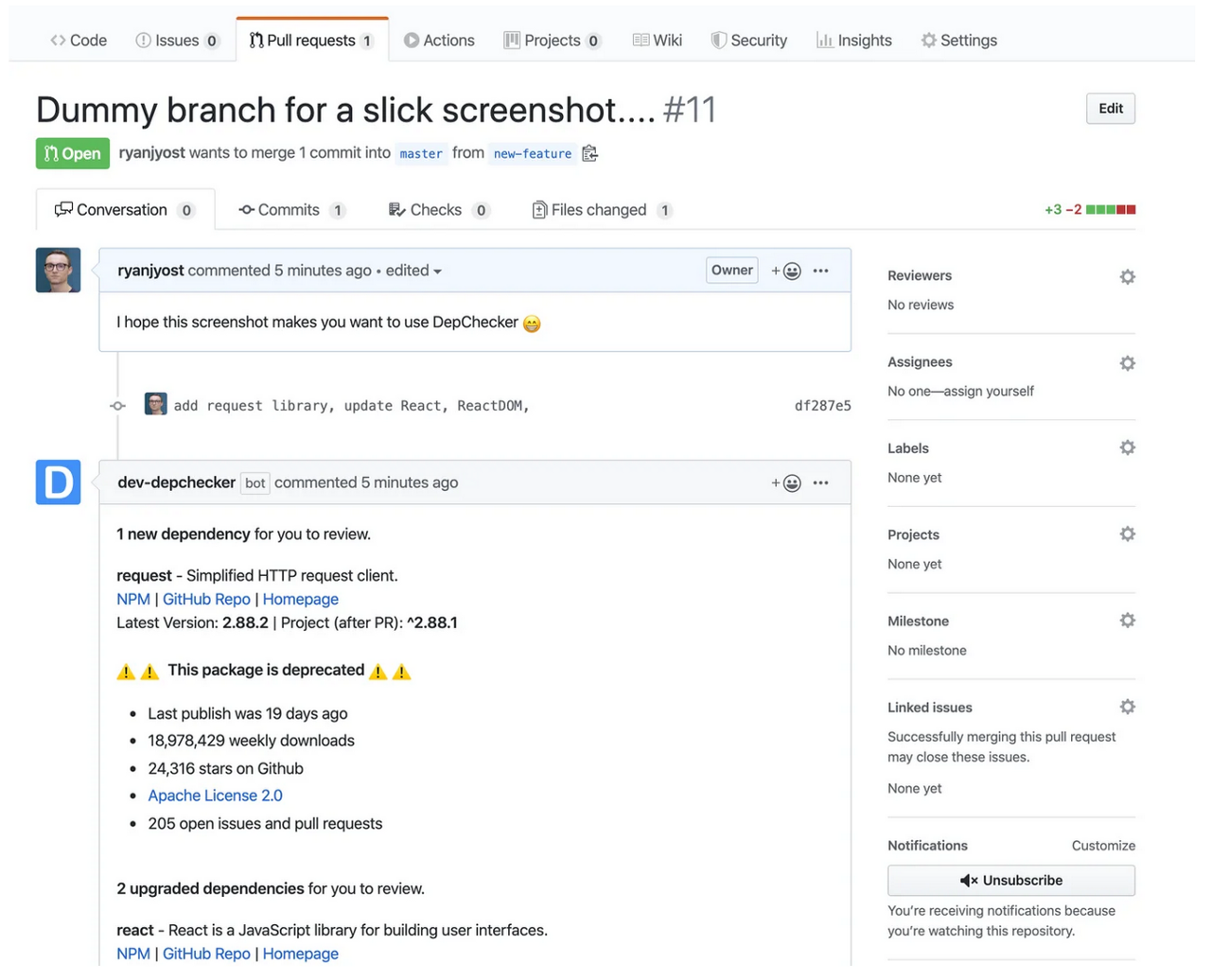
Task: Open the Apache License 2.0 link
Action: 215,796
